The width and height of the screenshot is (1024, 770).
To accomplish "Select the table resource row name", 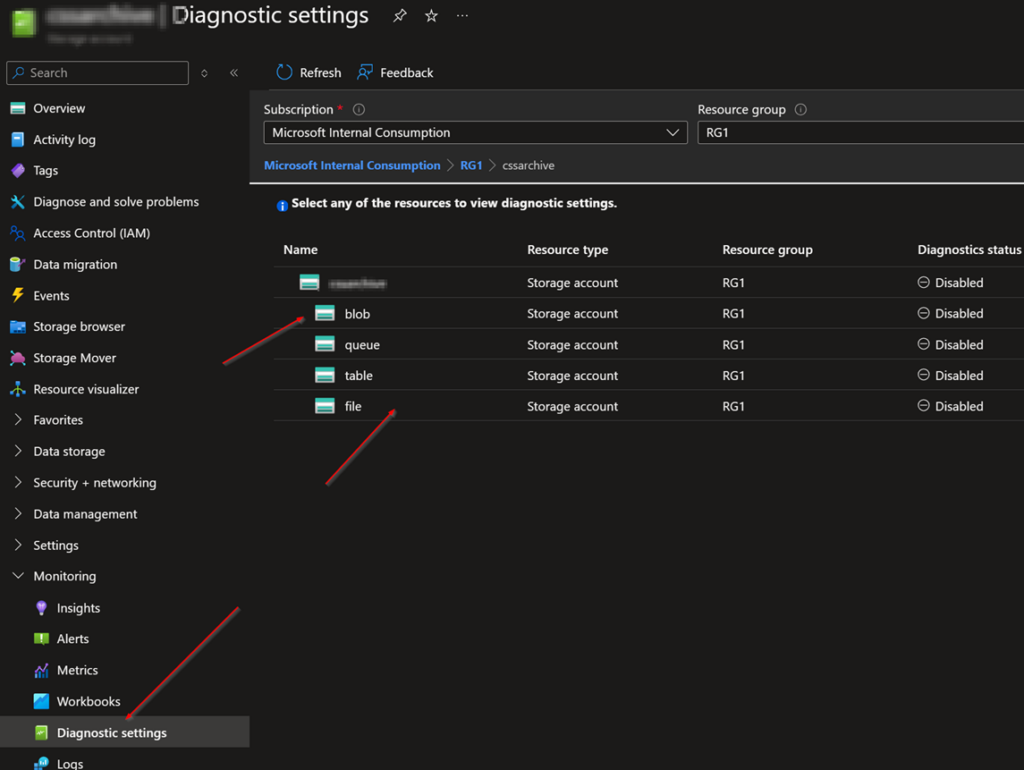I will pos(359,376).
